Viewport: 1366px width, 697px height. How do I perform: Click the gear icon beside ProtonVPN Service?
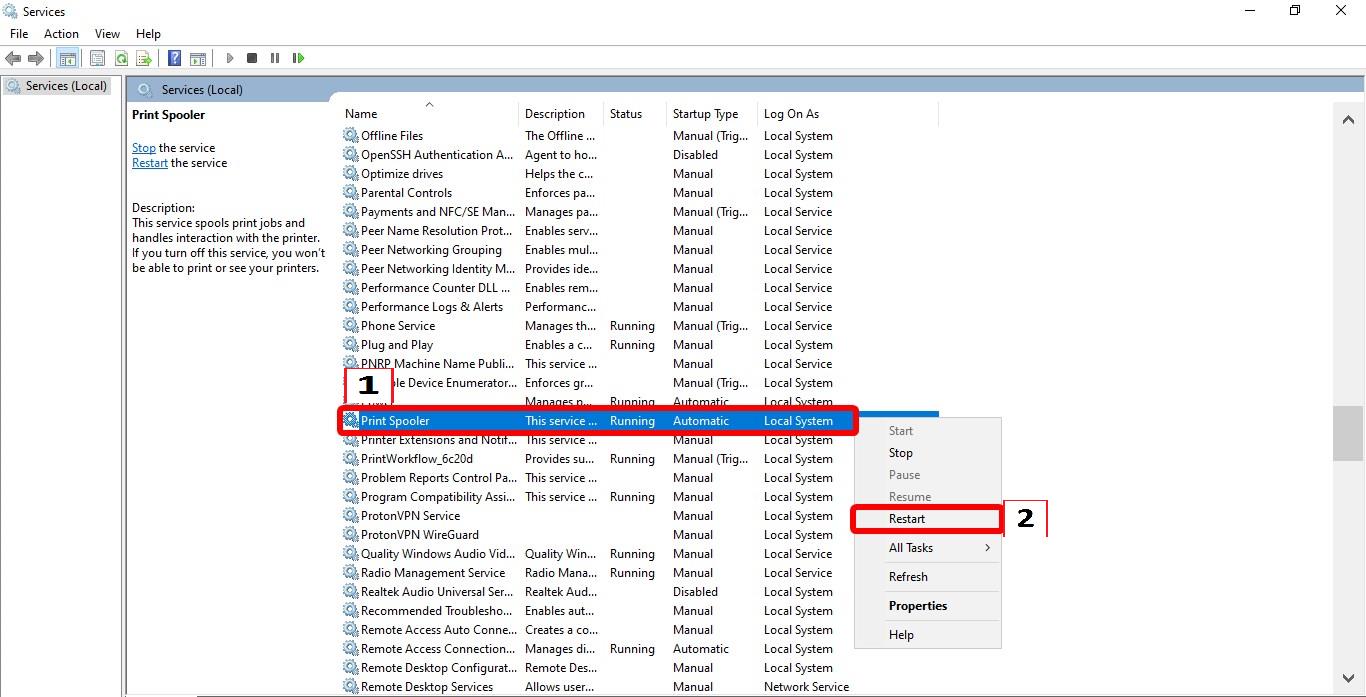350,515
